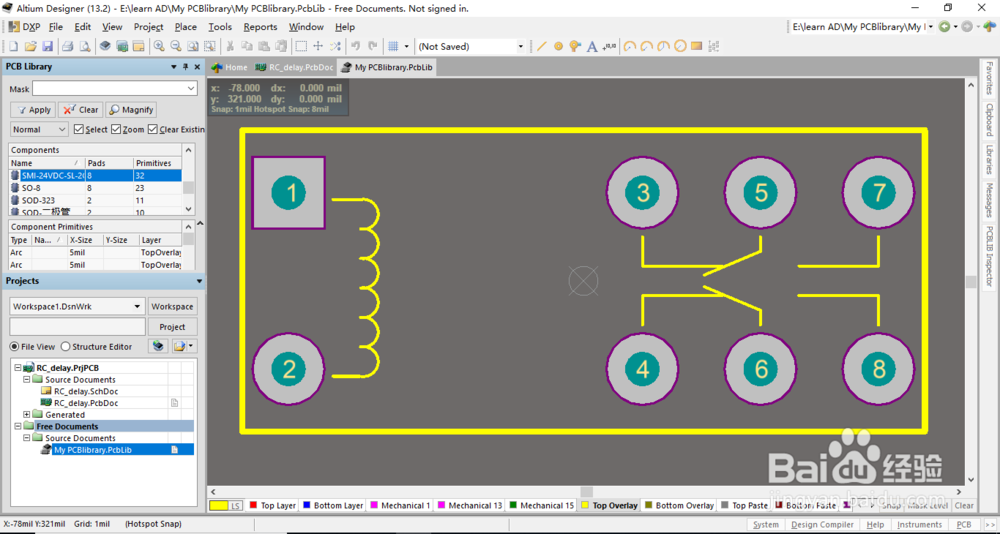Open the Tools menu
Viewport: 1000px width, 534px height.
(x=220, y=27)
